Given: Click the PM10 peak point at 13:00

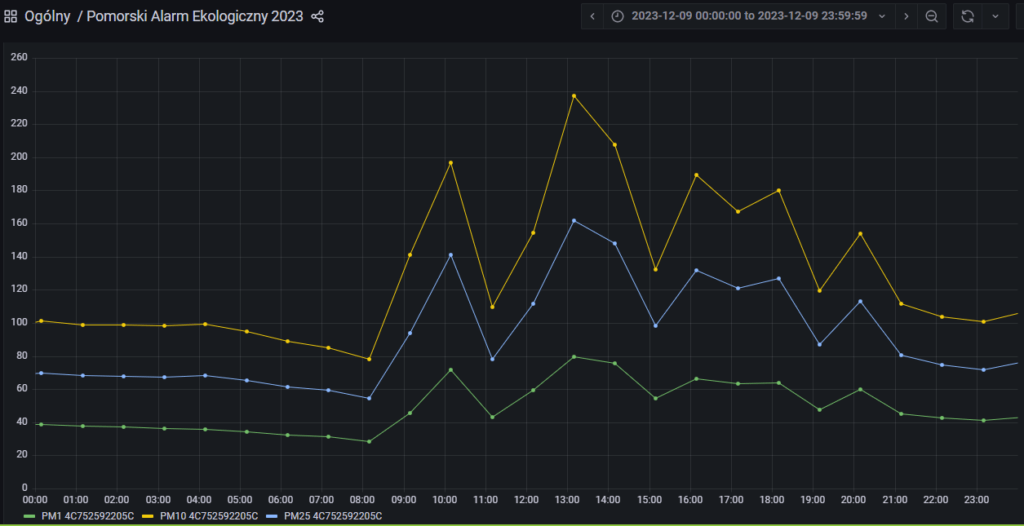Looking at the screenshot, I should 573,96.
